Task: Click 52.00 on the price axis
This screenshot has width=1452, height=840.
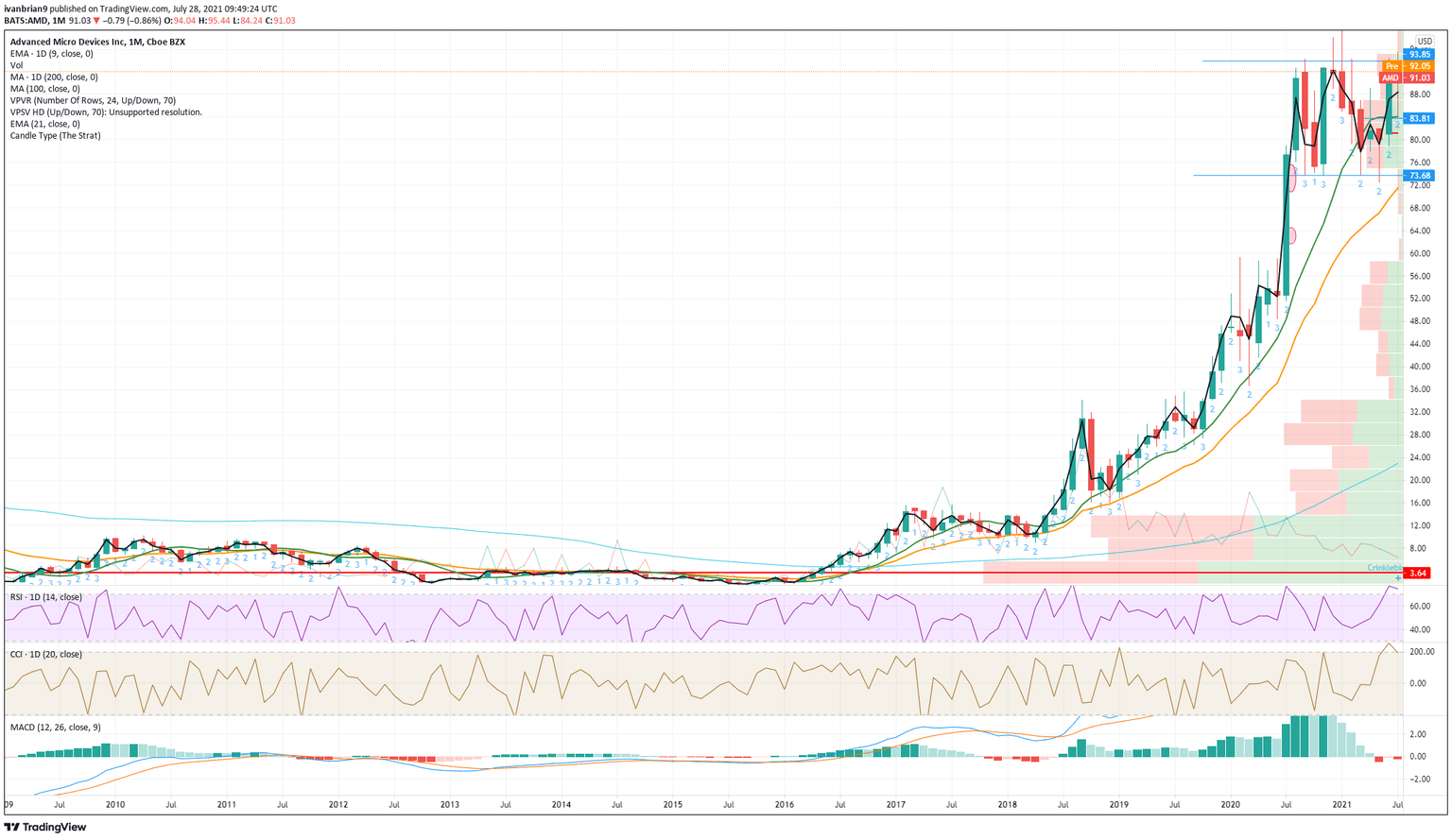Action: tap(1420, 299)
